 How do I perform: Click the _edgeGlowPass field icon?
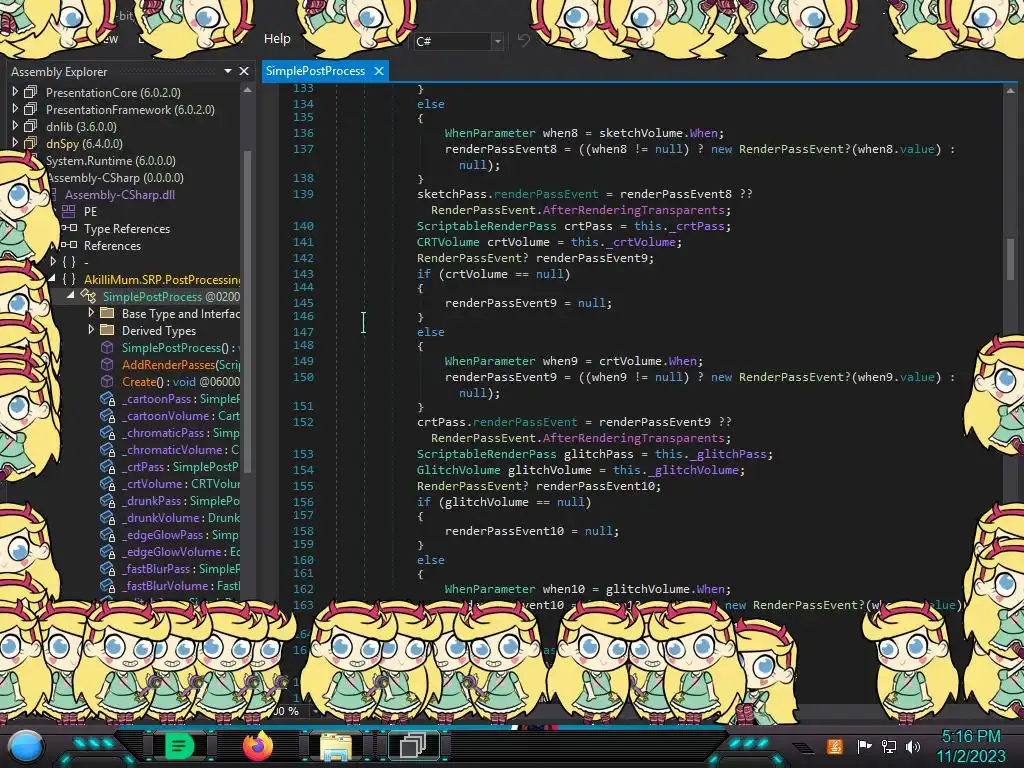pyautogui.click(x=108, y=535)
